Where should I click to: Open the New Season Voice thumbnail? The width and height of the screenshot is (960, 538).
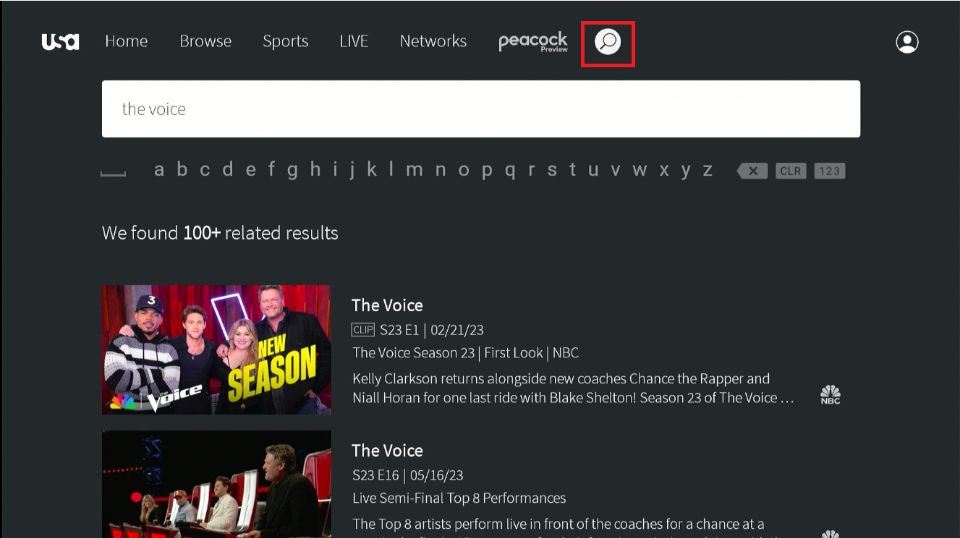pyautogui.click(x=216, y=349)
